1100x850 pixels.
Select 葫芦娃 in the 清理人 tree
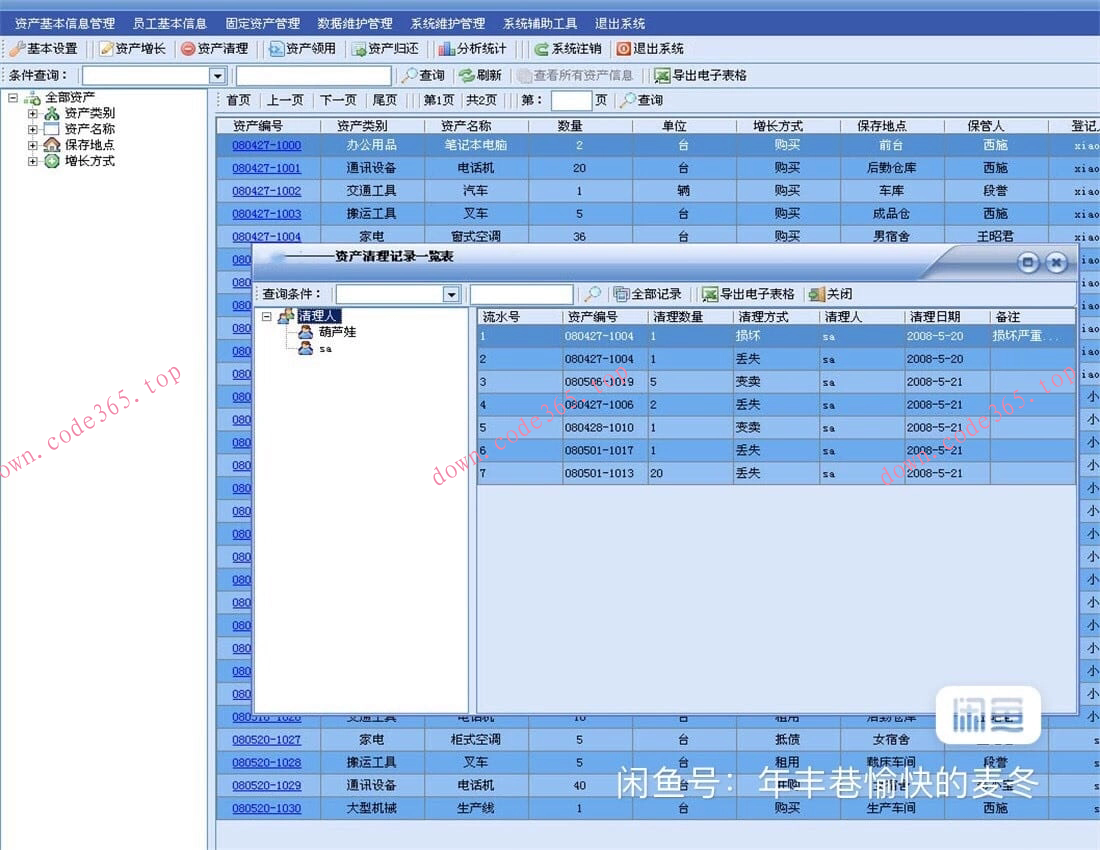[337, 332]
